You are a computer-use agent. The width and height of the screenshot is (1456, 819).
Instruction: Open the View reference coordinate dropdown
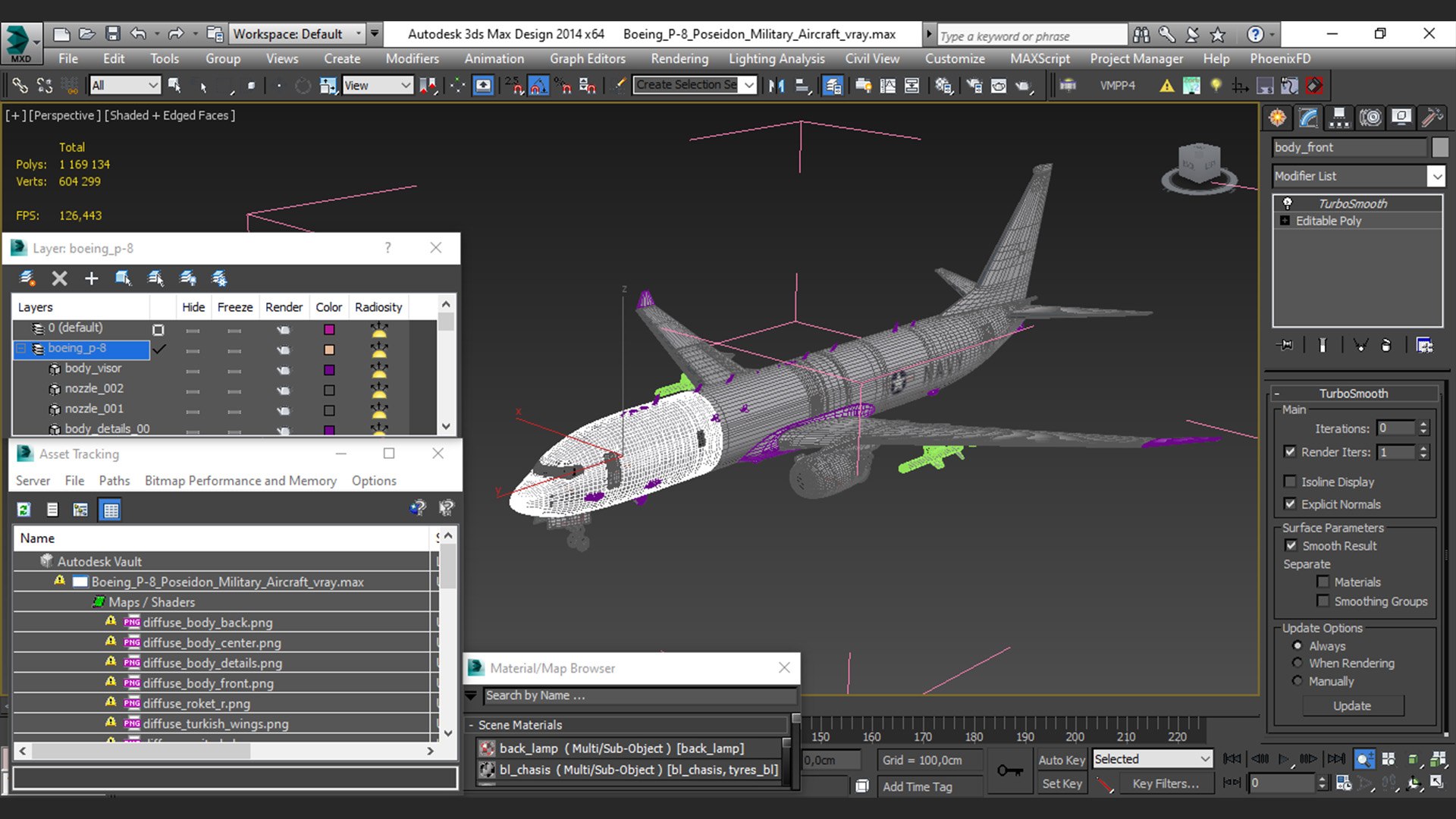377,85
